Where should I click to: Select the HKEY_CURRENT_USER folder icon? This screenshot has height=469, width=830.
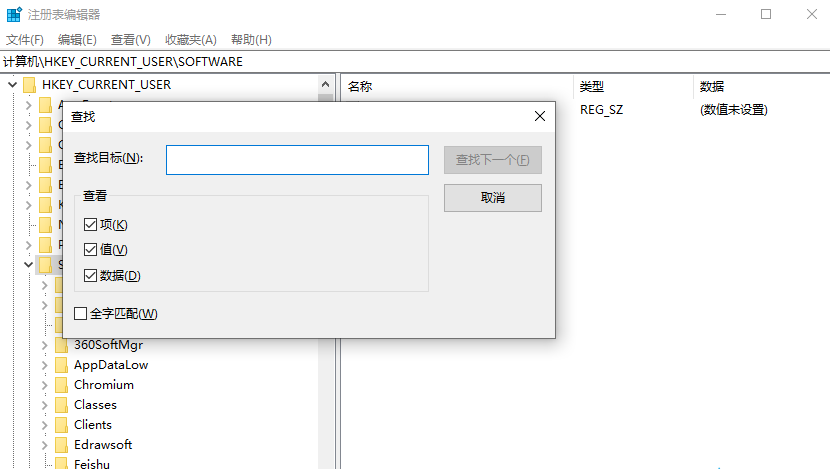pyautogui.click(x=30, y=85)
